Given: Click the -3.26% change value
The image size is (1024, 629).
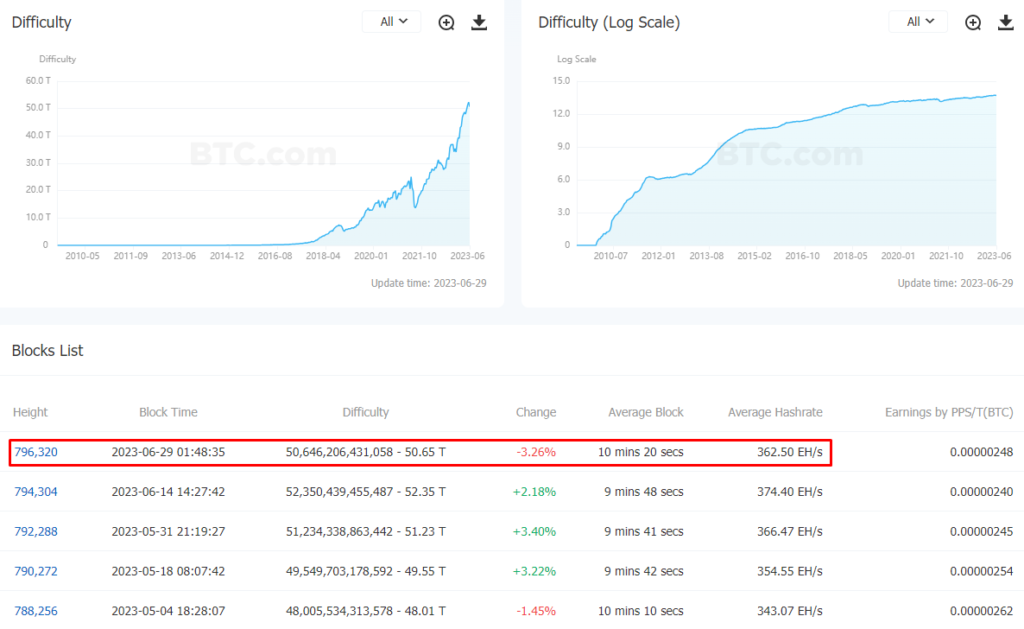Looking at the screenshot, I should pos(536,452).
